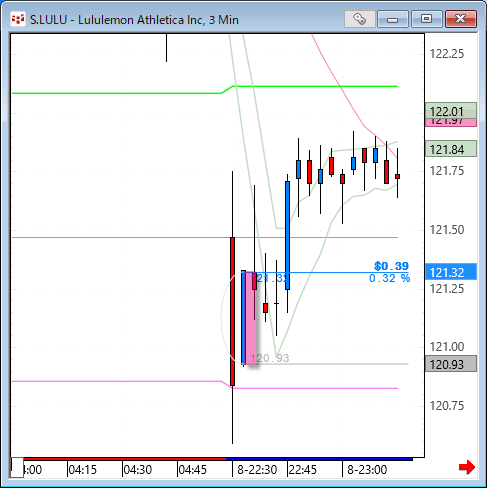Click the 04:45 time axis label
Screen dimensions: 487x488
[192, 470]
